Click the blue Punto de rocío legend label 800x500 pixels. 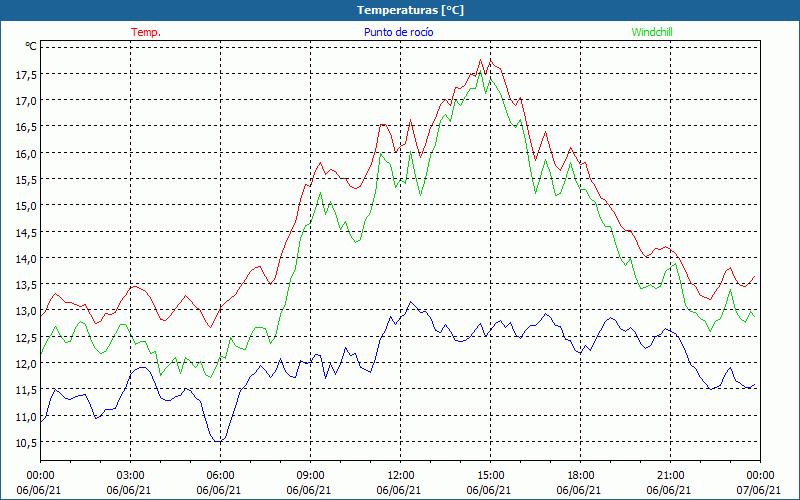(398, 32)
